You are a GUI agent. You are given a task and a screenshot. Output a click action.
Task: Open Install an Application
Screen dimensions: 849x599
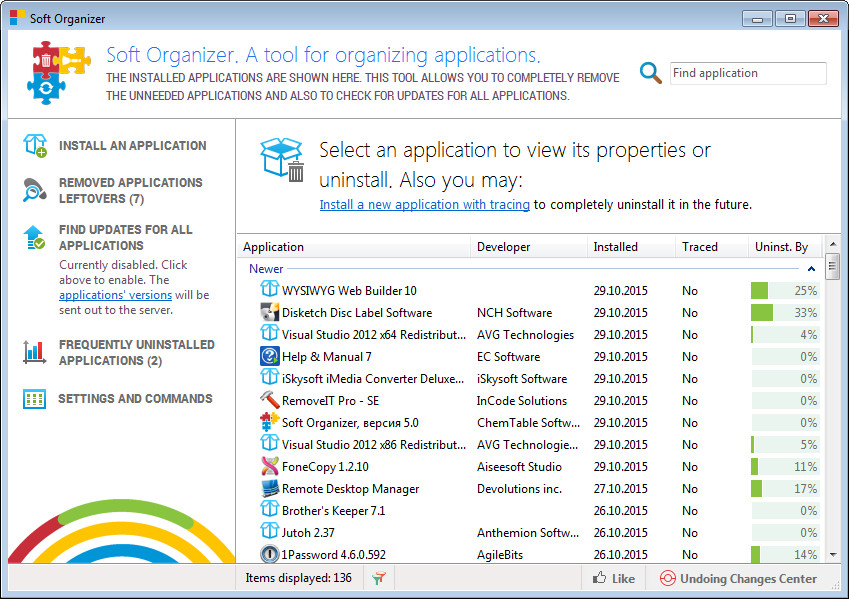[x=133, y=146]
